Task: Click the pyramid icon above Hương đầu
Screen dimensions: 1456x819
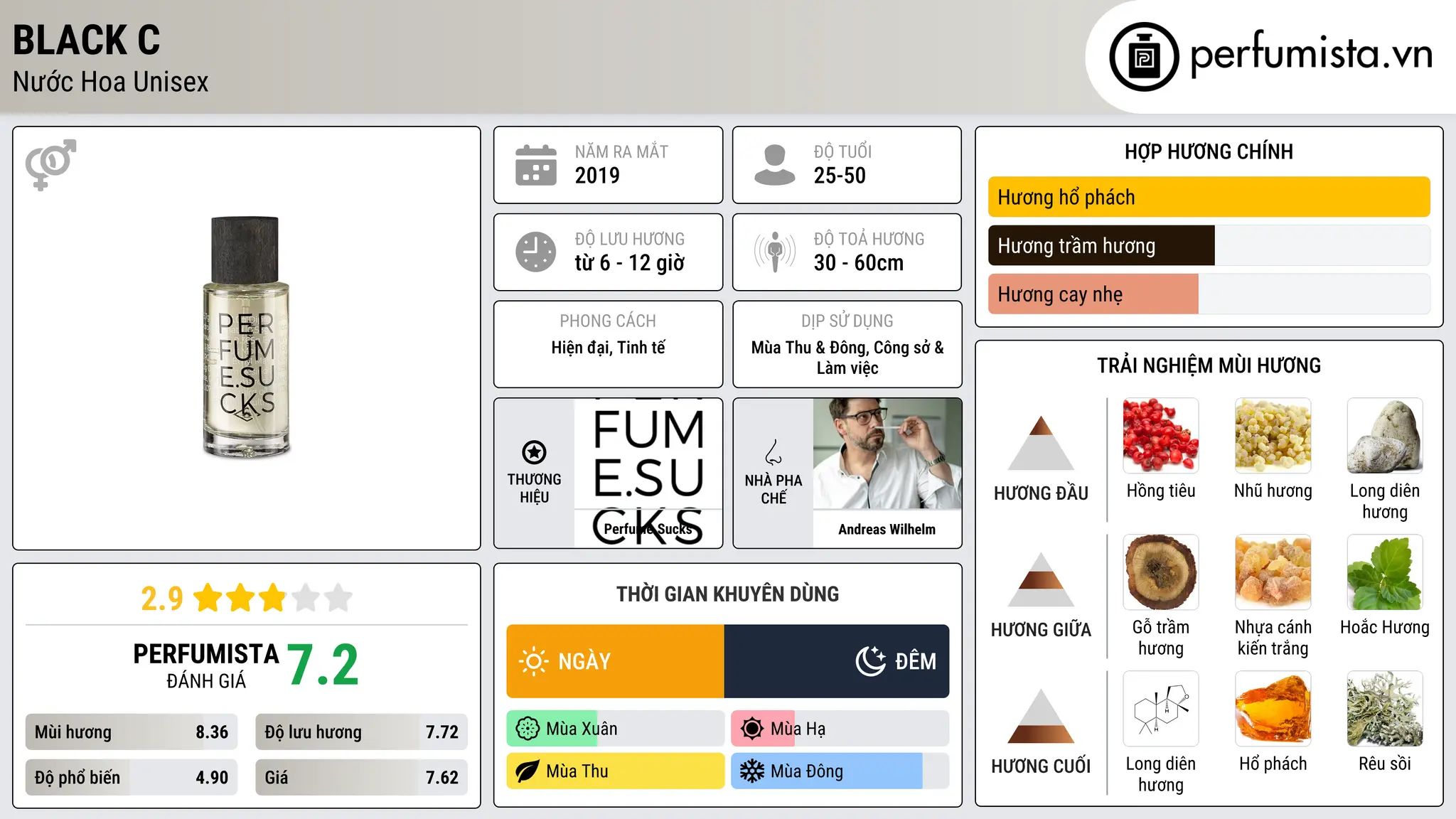Action: point(1041,443)
